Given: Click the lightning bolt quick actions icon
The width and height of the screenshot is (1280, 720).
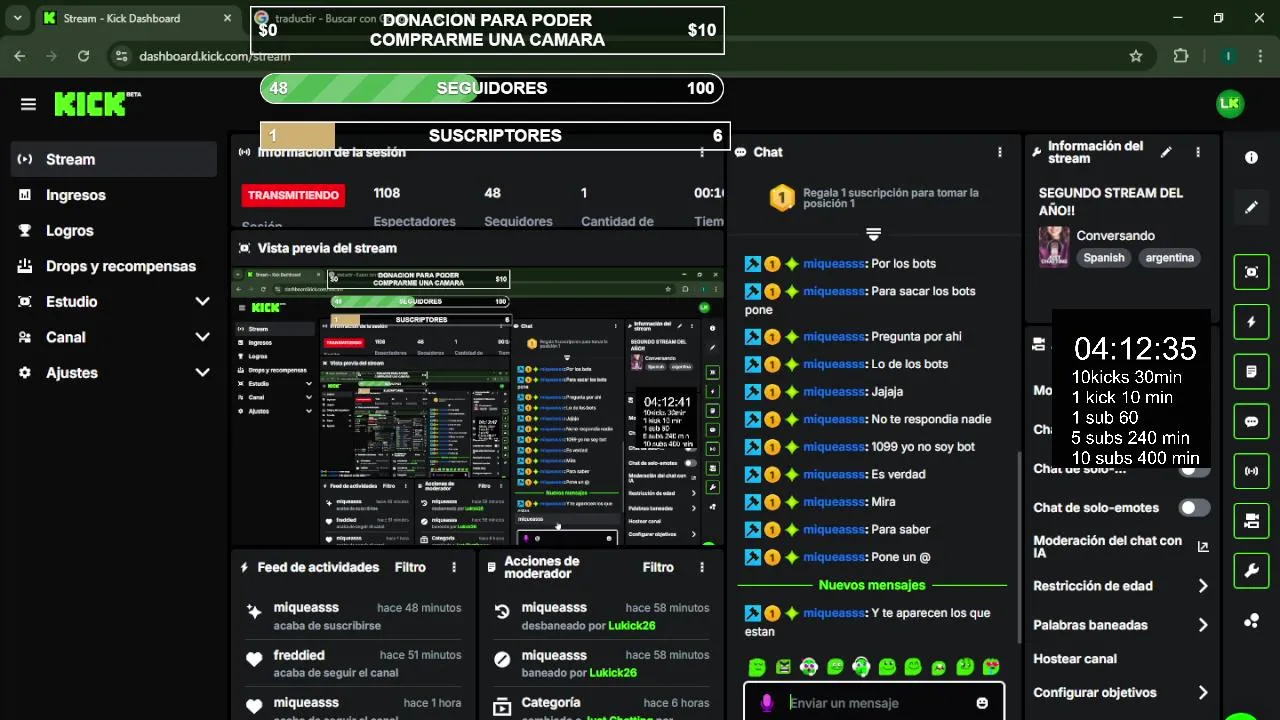Looking at the screenshot, I should pyautogui.click(x=1251, y=322).
